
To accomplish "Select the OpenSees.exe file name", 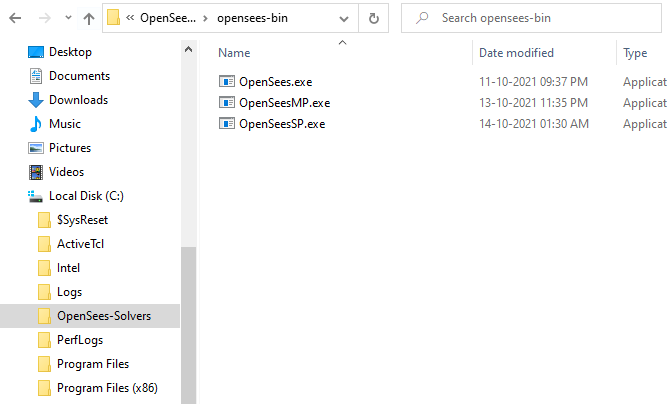I will tap(276, 82).
